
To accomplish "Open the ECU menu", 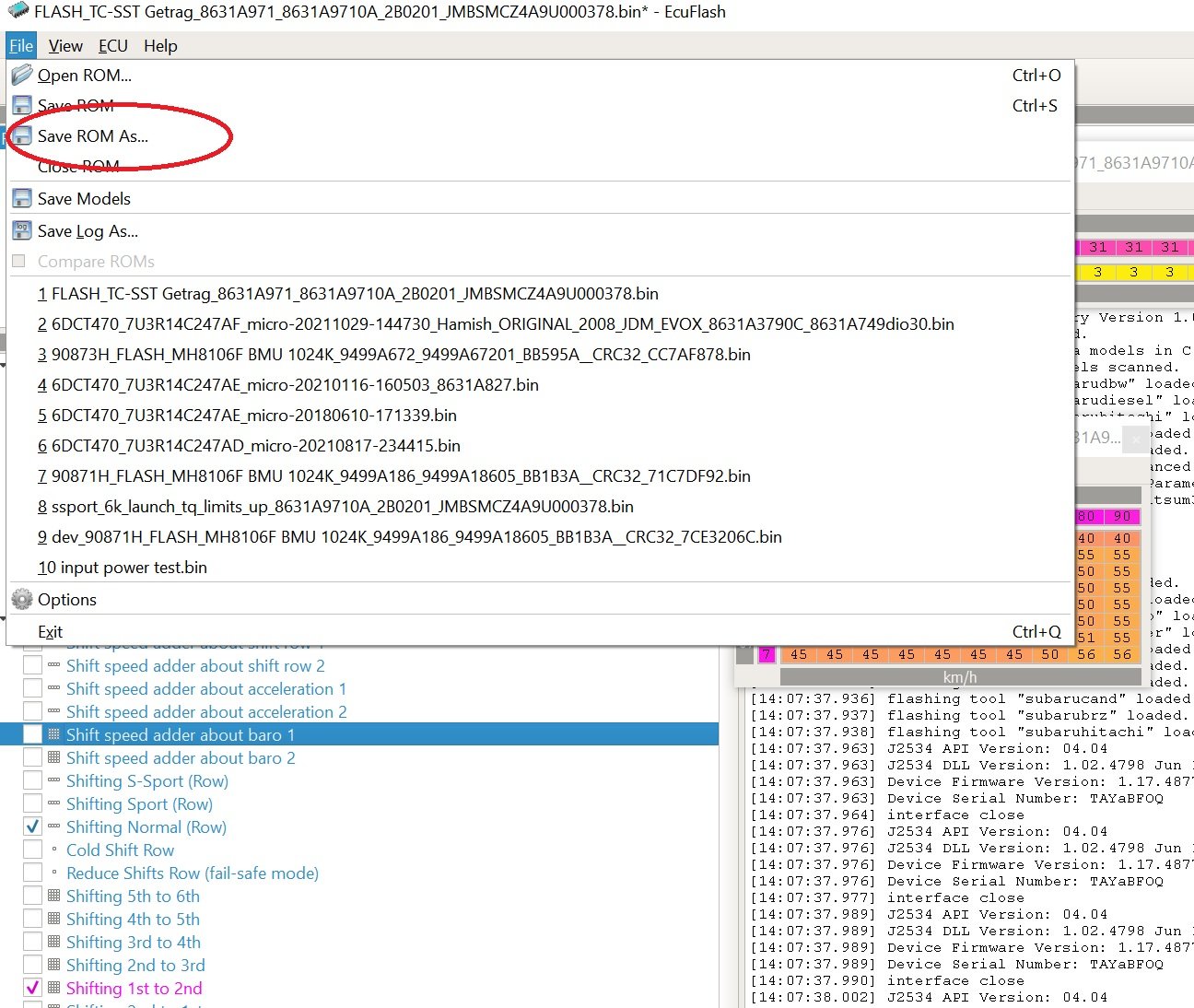I will 113,46.
